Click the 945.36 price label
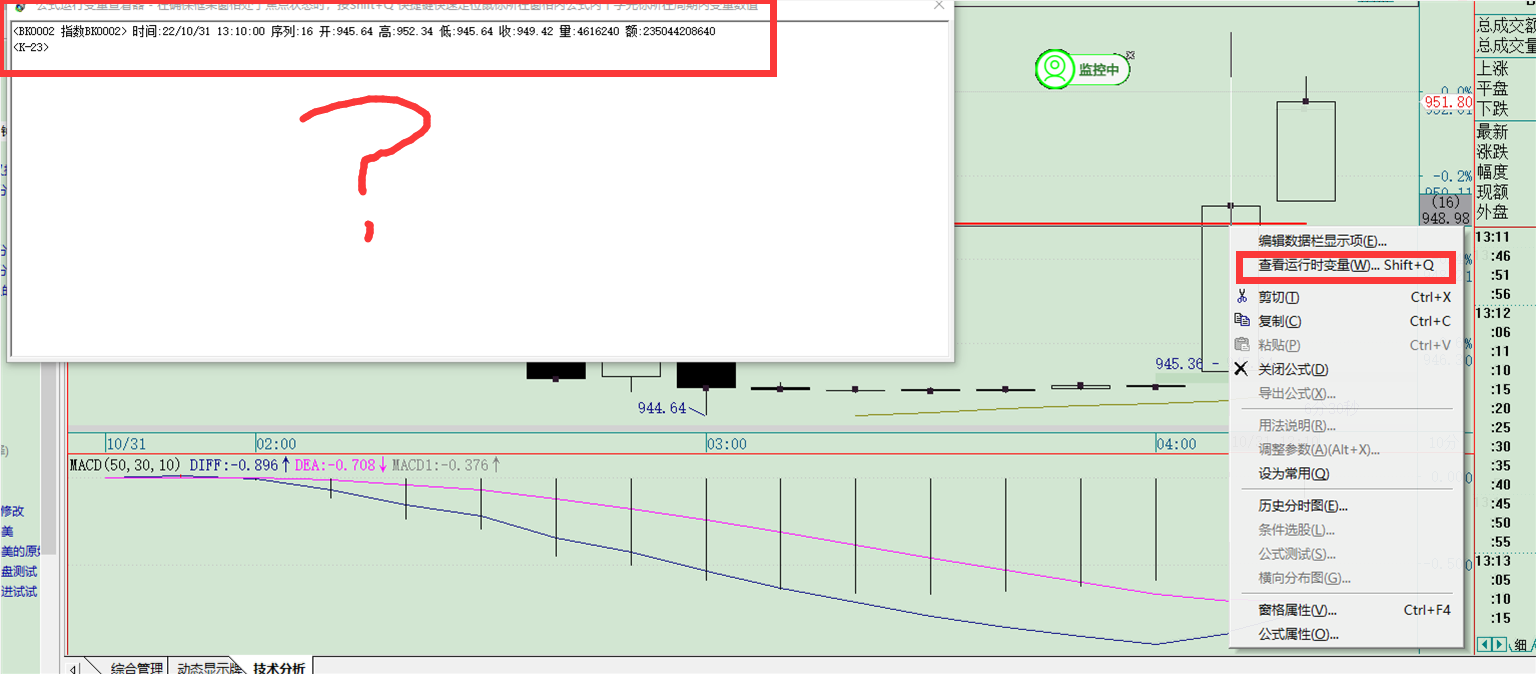Viewport: 1536px width, 674px height. (x=1181, y=364)
